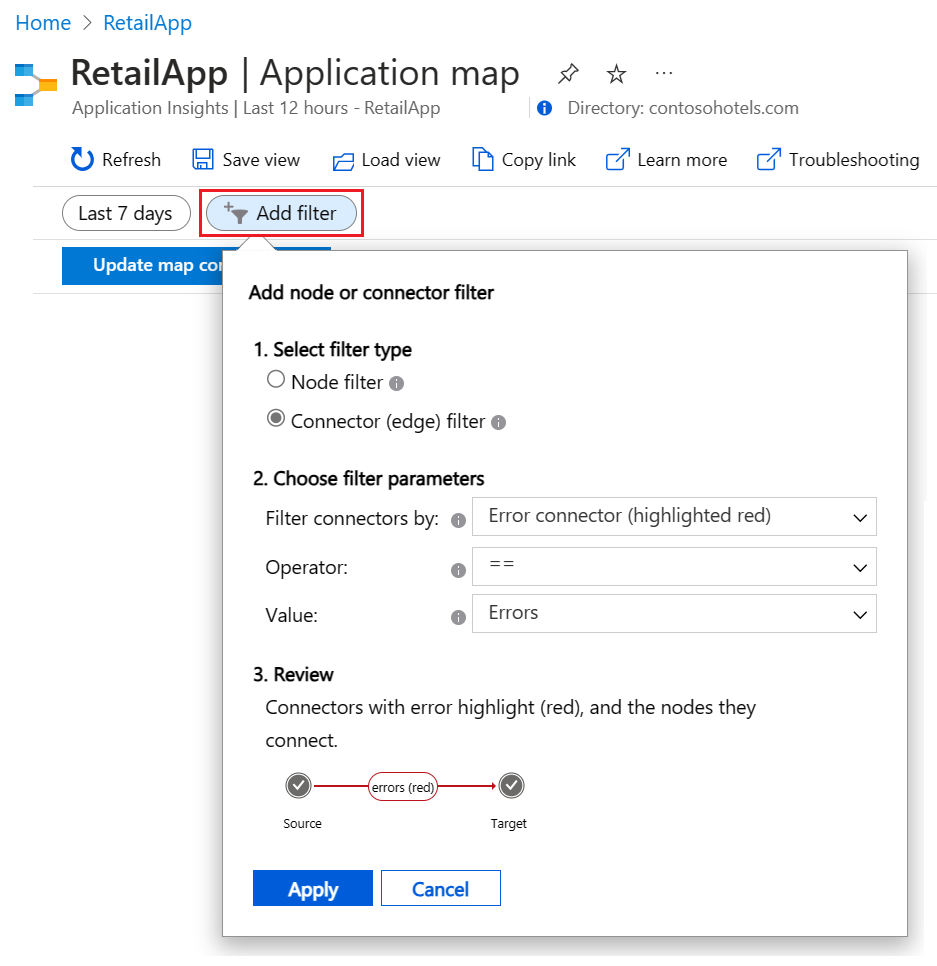Expand the Operator dropdown showing ==
The image size is (937, 966).
(x=674, y=566)
